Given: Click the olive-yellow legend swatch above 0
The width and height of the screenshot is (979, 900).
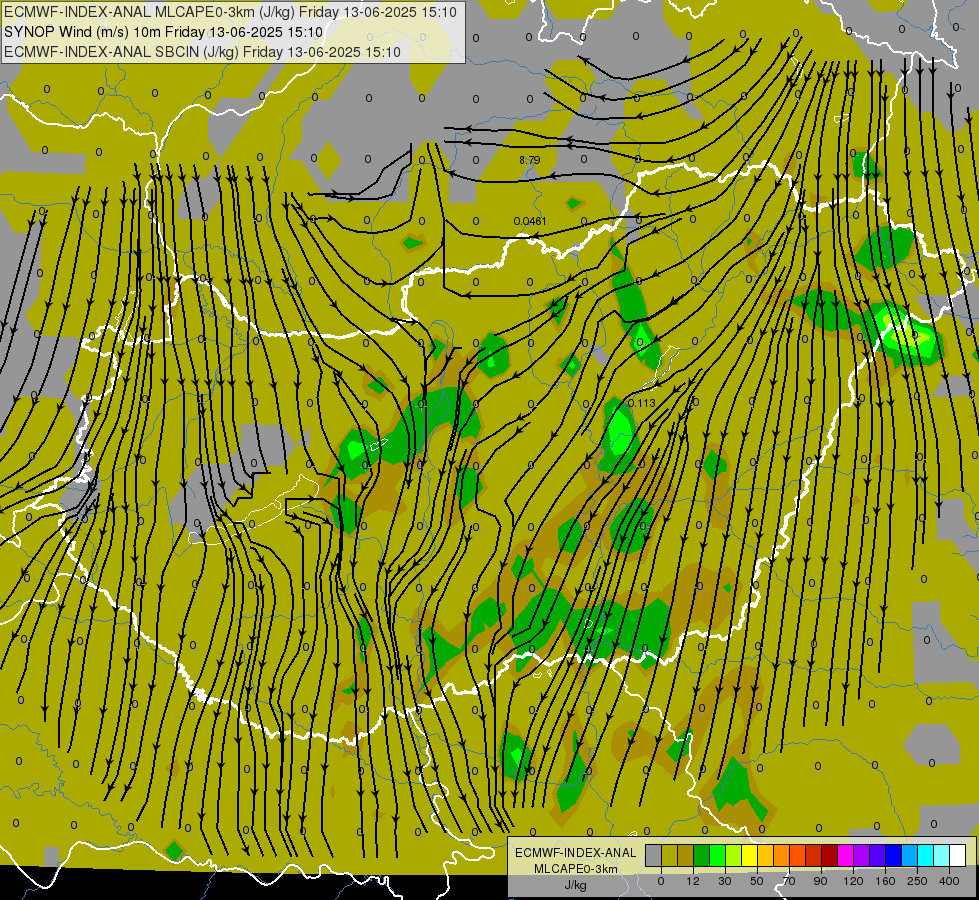Looking at the screenshot, I should [669, 855].
